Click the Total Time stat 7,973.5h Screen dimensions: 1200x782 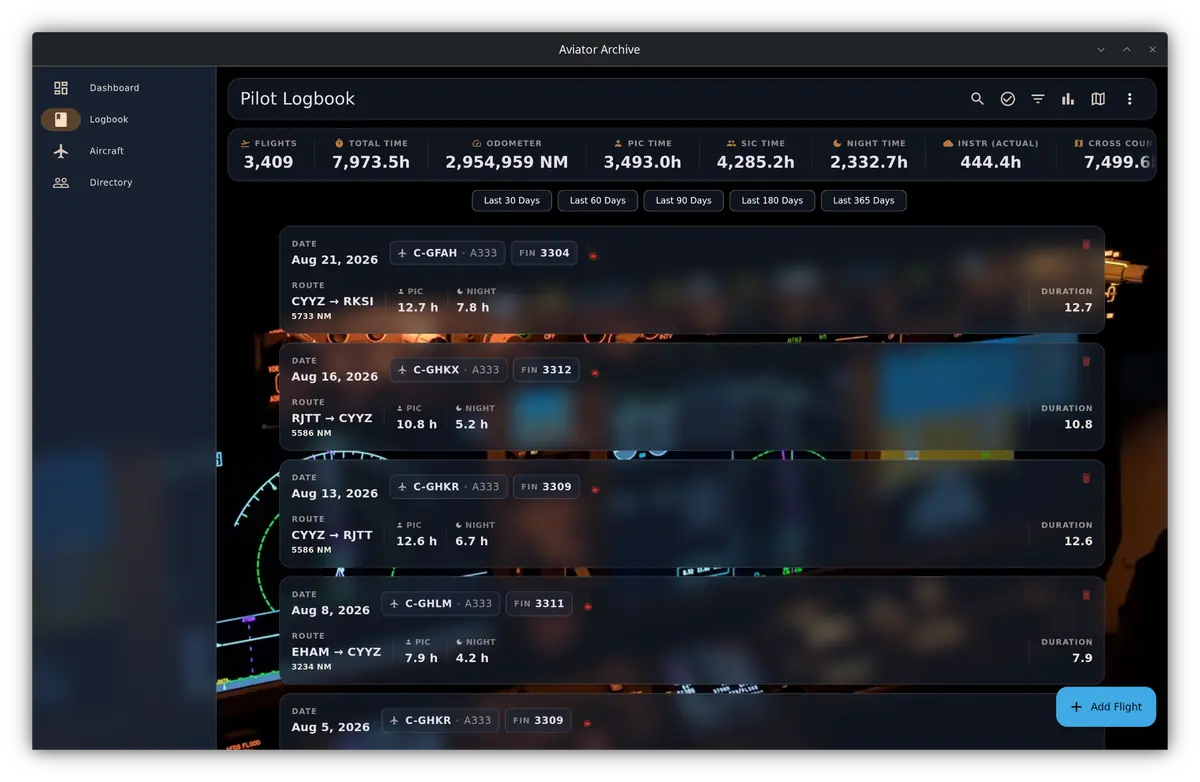click(371, 155)
